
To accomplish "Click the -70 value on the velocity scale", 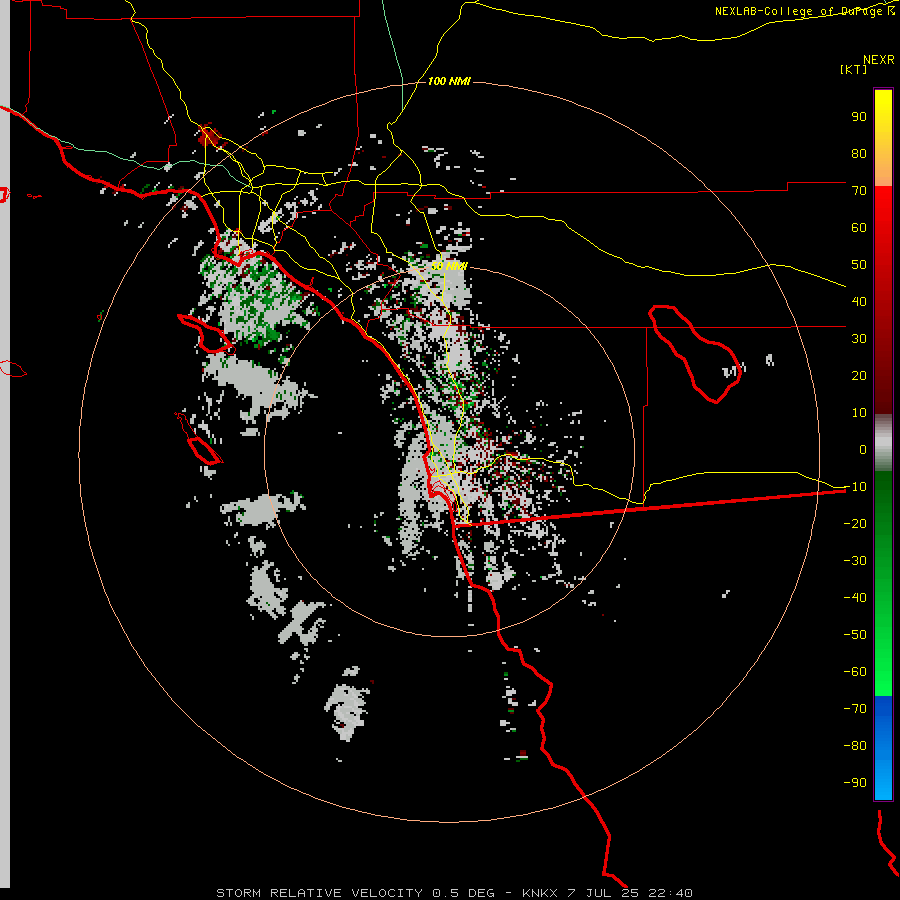I will (855, 709).
